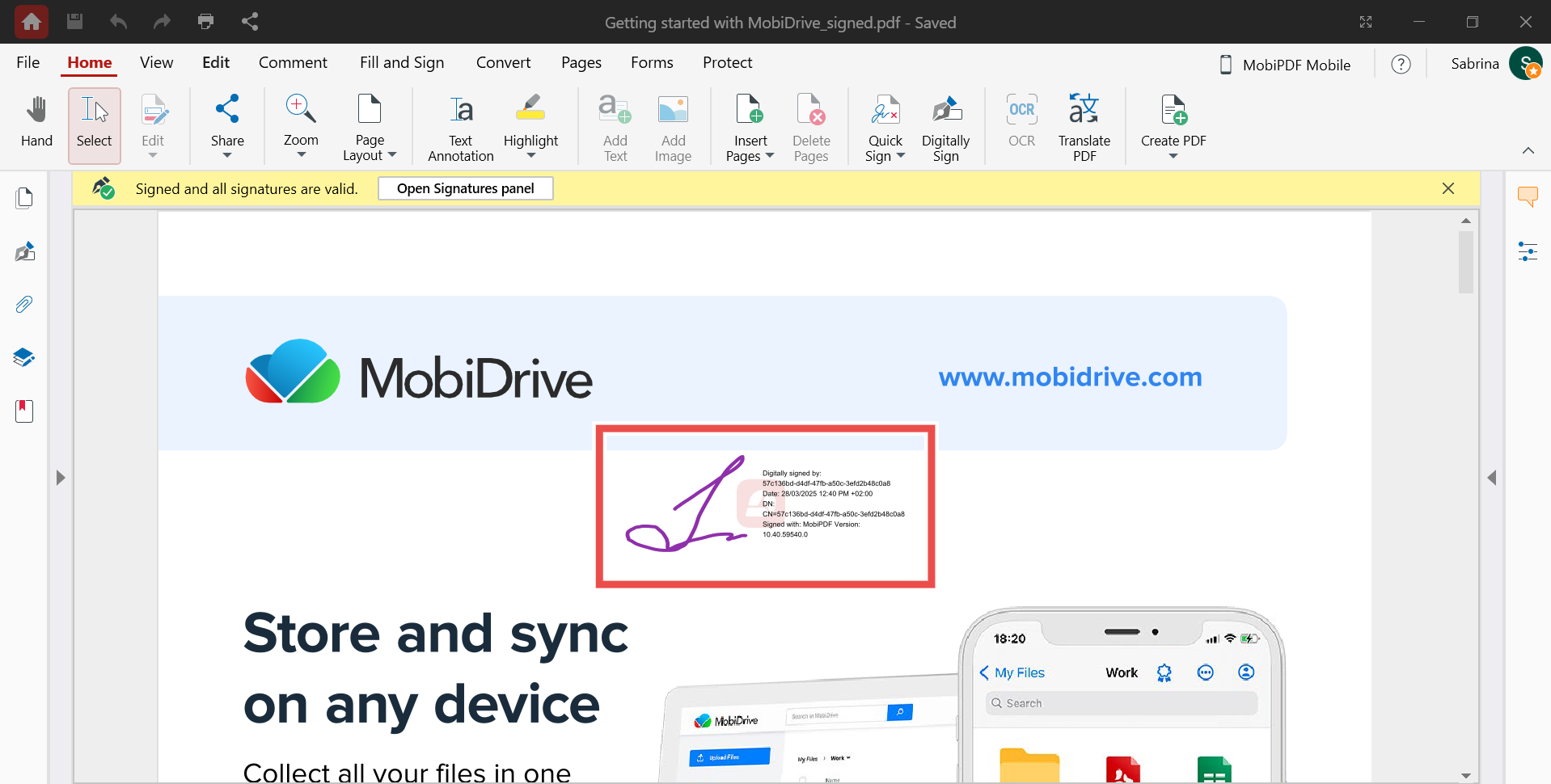Viewport: 1551px width, 784px height.
Task: Open the Protect tab
Action: tap(727, 63)
